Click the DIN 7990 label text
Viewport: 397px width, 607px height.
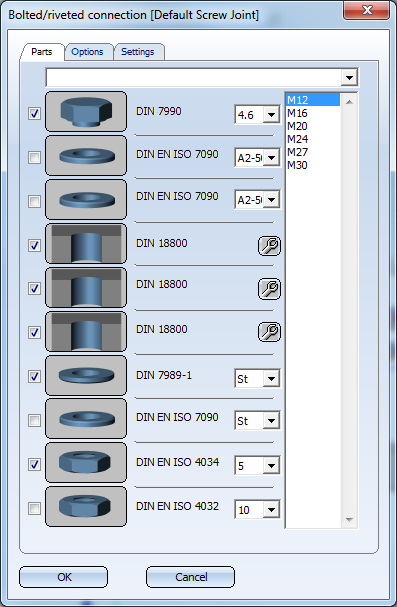tap(159, 111)
